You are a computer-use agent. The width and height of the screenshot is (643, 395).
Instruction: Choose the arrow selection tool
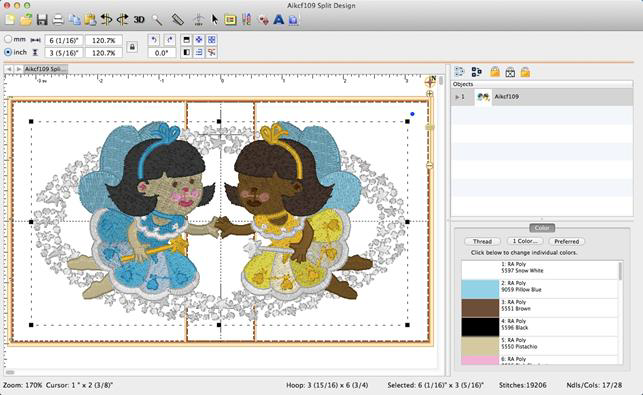[214, 19]
